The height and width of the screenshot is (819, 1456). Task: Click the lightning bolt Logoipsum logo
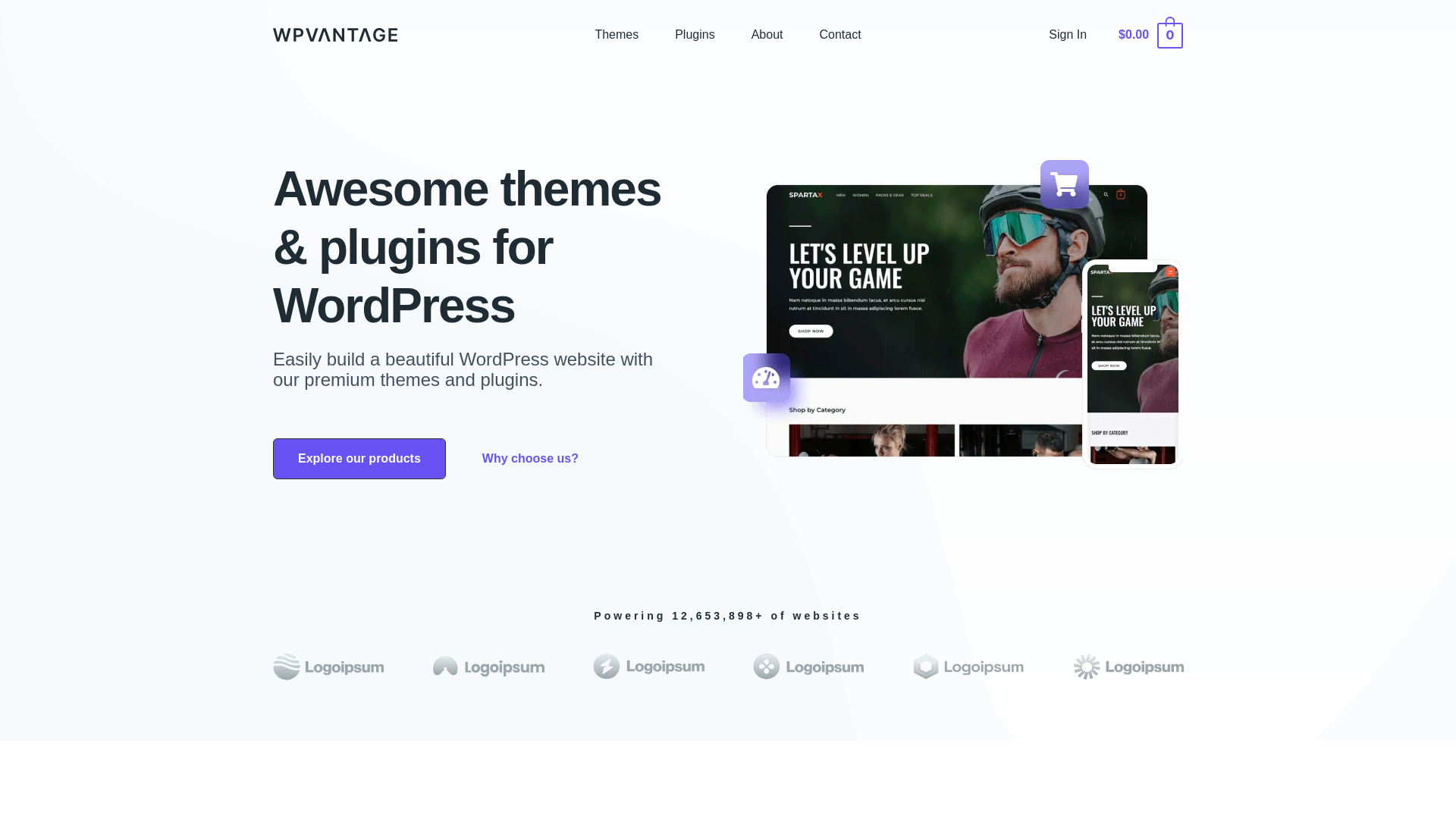[648, 667]
